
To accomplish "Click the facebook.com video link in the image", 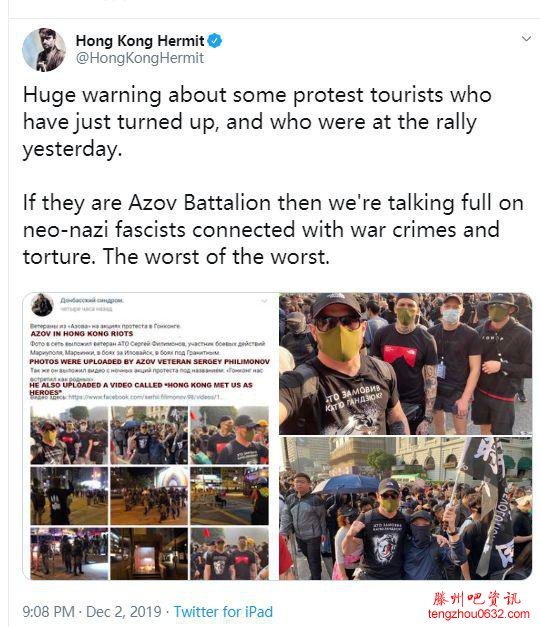I will point(145,397).
